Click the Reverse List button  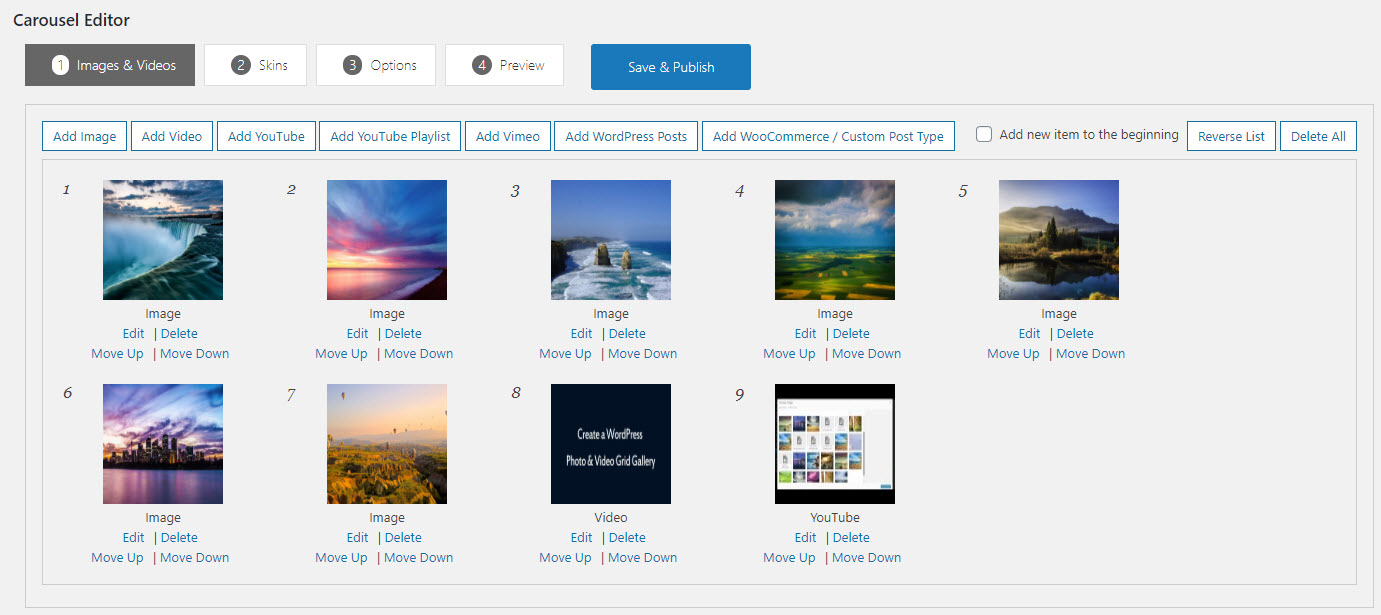(x=1231, y=136)
